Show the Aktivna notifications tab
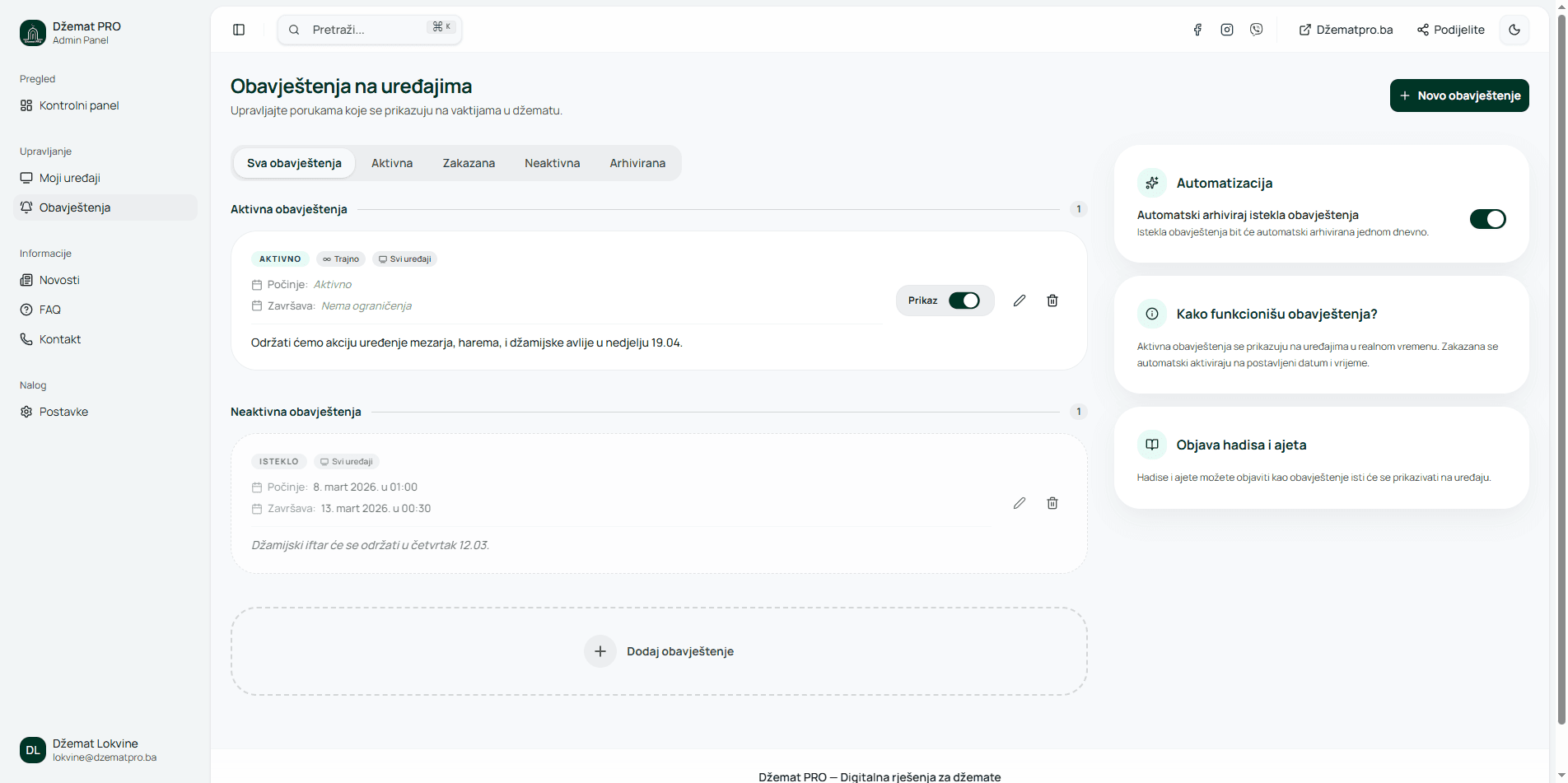The width and height of the screenshot is (1568, 783). click(392, 163)
